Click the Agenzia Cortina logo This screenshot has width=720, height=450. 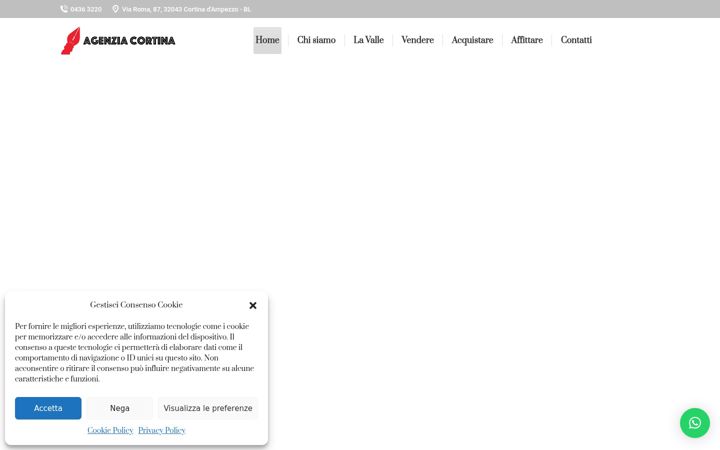pyautogui.click(x=118, y=40)
